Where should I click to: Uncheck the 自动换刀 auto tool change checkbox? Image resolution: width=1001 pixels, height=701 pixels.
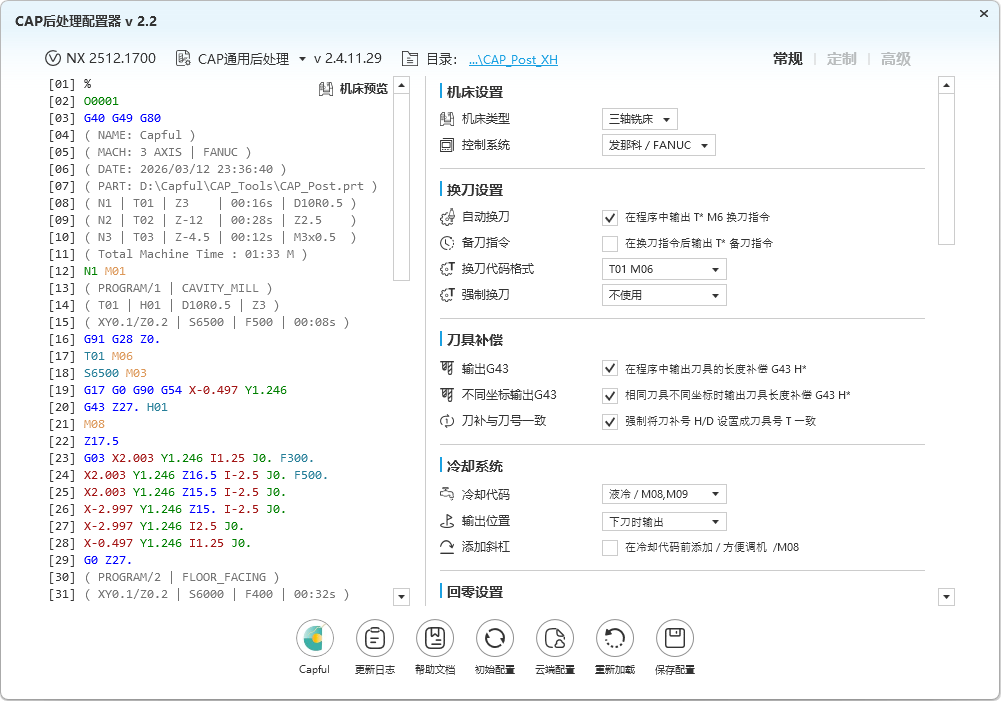(610, 217)
